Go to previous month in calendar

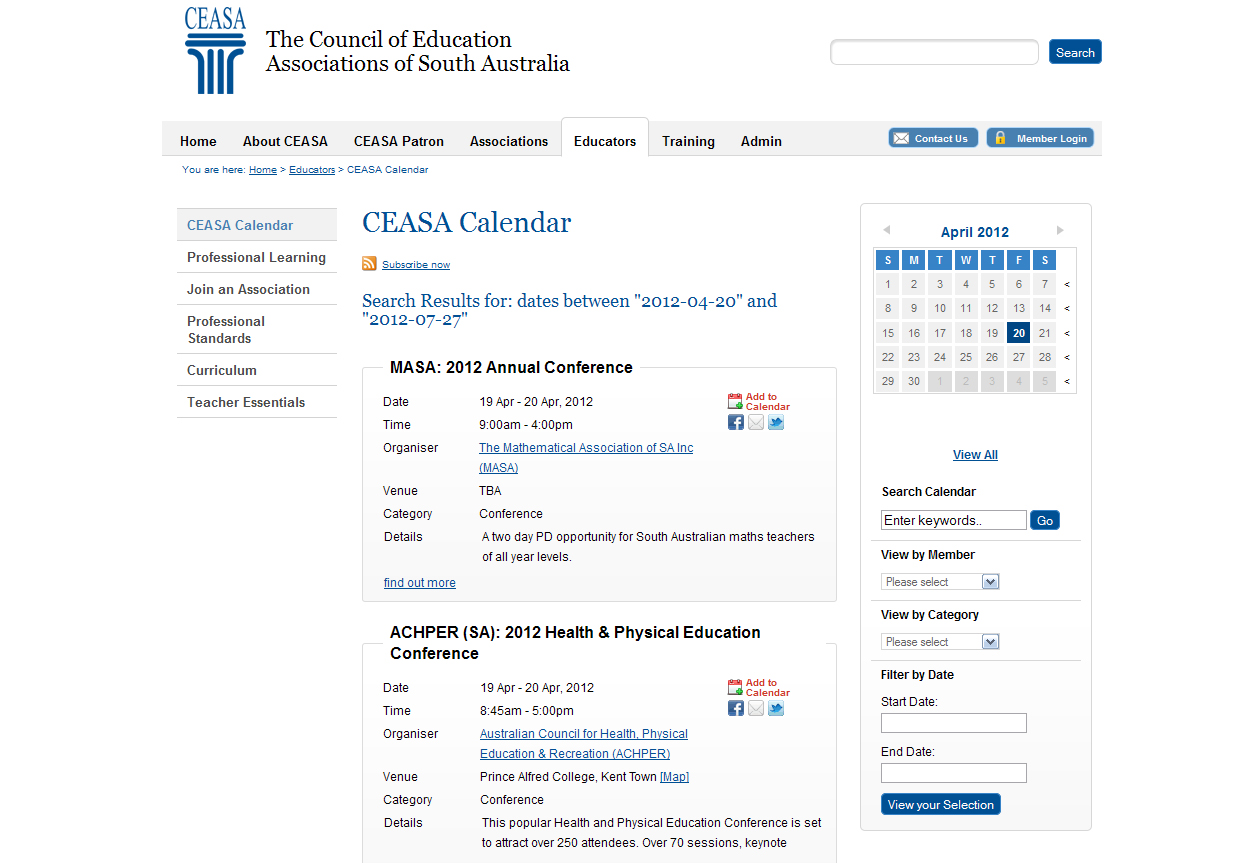point(886,231)
